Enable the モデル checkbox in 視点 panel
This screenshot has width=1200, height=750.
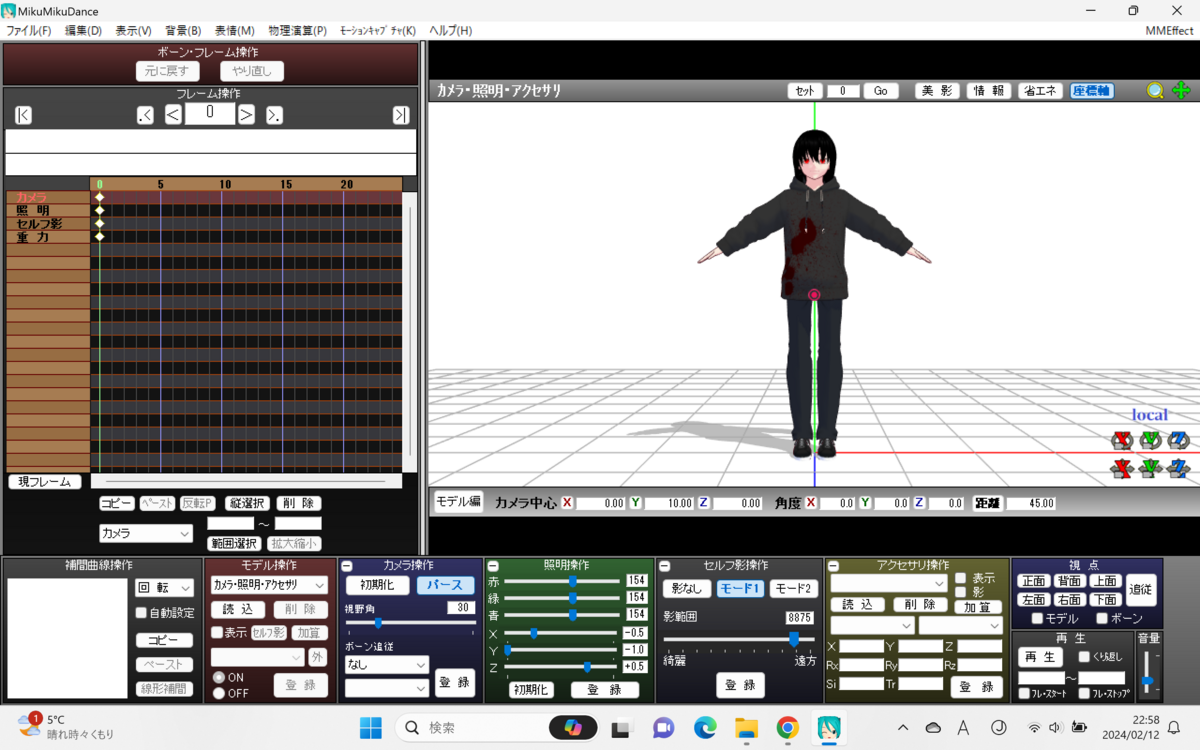tap(1037, 619)
